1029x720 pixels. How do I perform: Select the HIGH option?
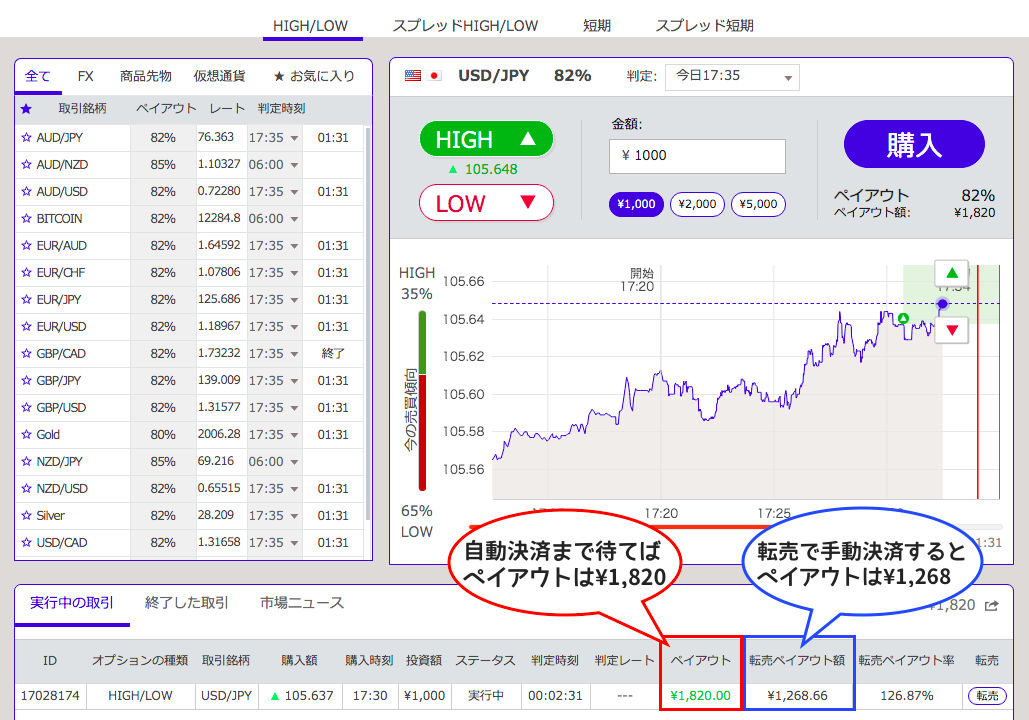486,140
